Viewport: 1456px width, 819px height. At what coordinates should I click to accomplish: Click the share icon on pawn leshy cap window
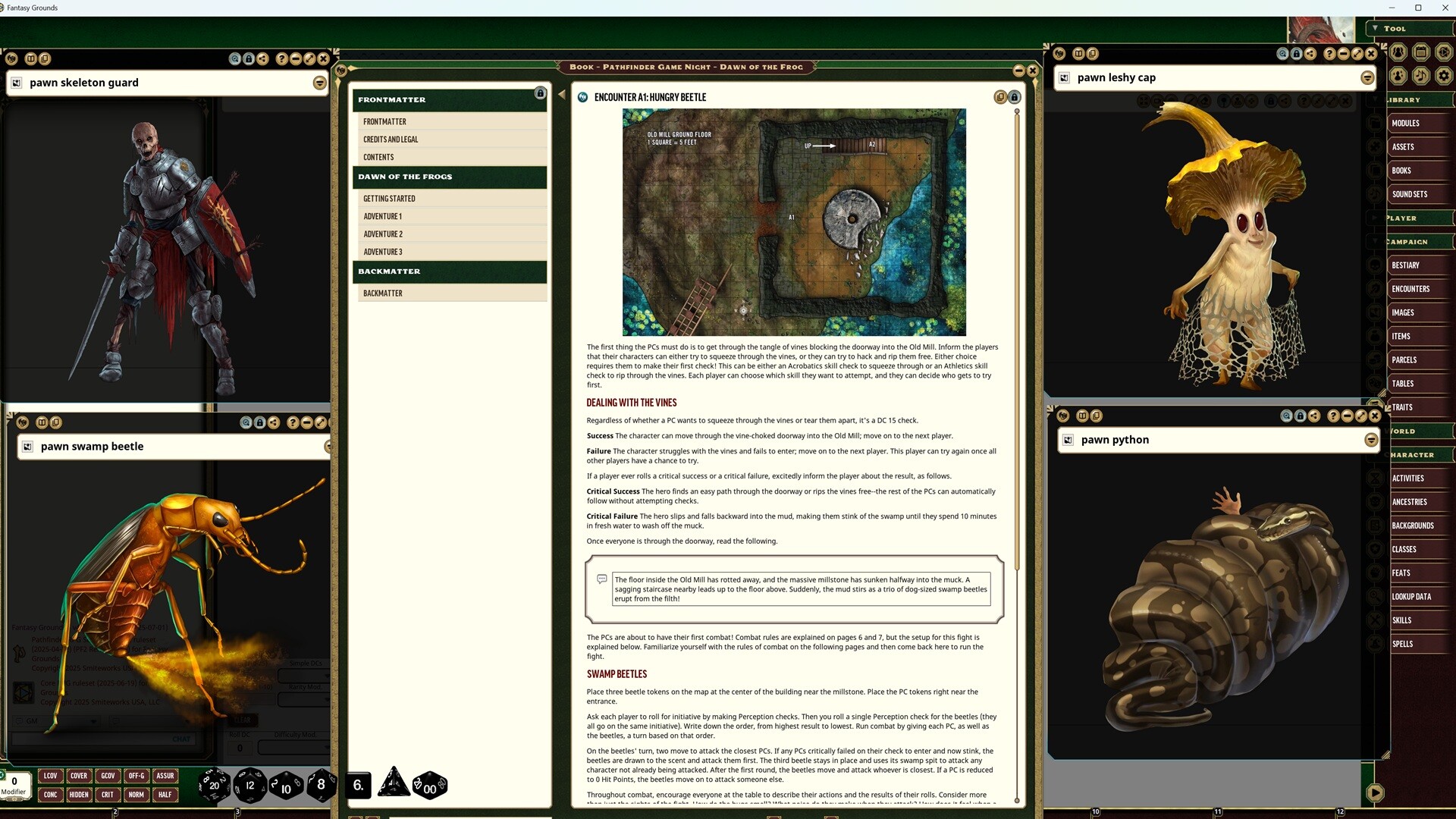pos(1310,53)
